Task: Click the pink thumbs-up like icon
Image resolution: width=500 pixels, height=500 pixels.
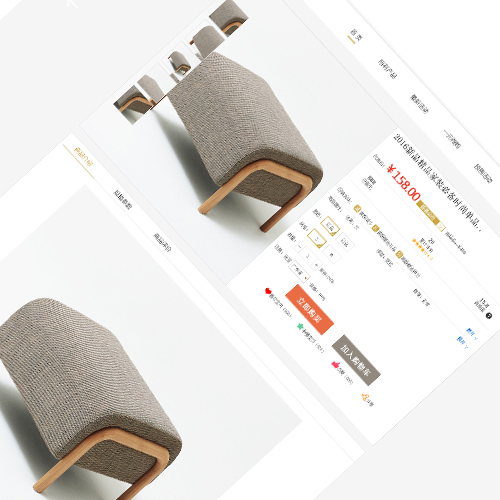Action: click(335, 364)
